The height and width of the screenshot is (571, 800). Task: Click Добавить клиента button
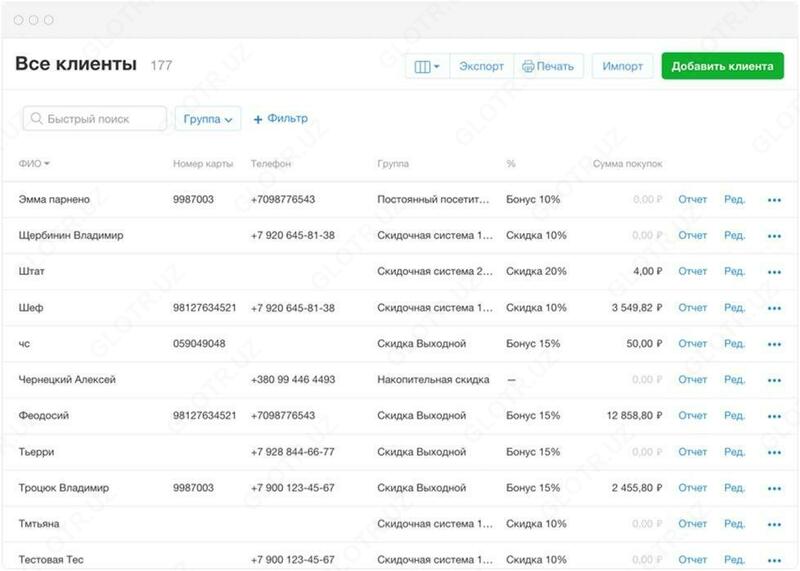click(x=722, y=66)
